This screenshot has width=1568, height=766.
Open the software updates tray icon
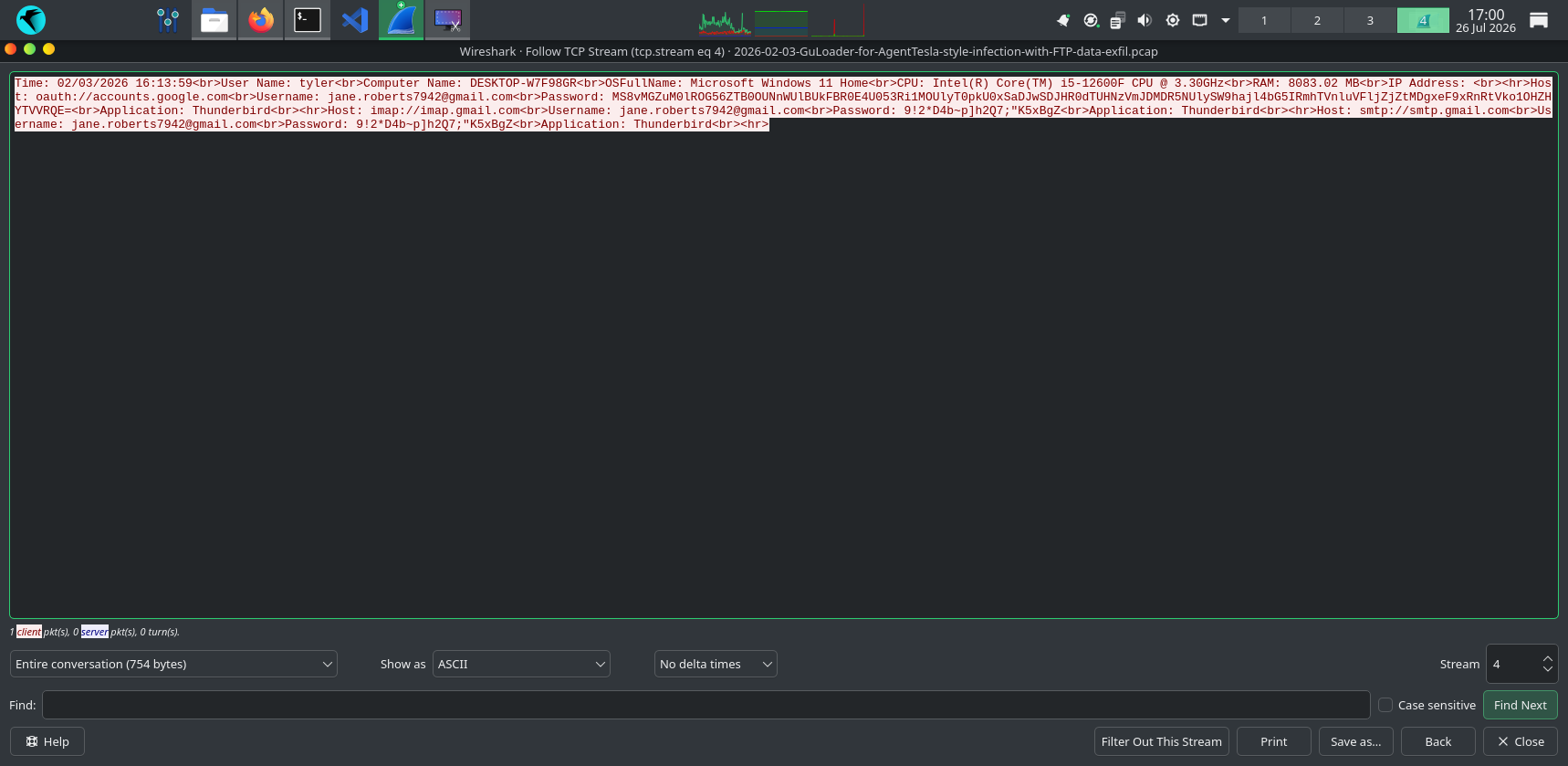click(1091, 20)
